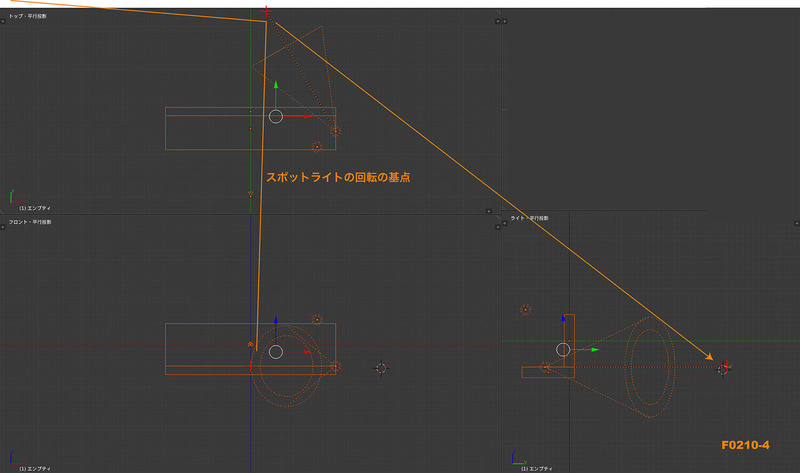The width and height of the screenshot is (800, 473).
Task: Click the white manipulator circle in Right view
Action: point(563,350)
